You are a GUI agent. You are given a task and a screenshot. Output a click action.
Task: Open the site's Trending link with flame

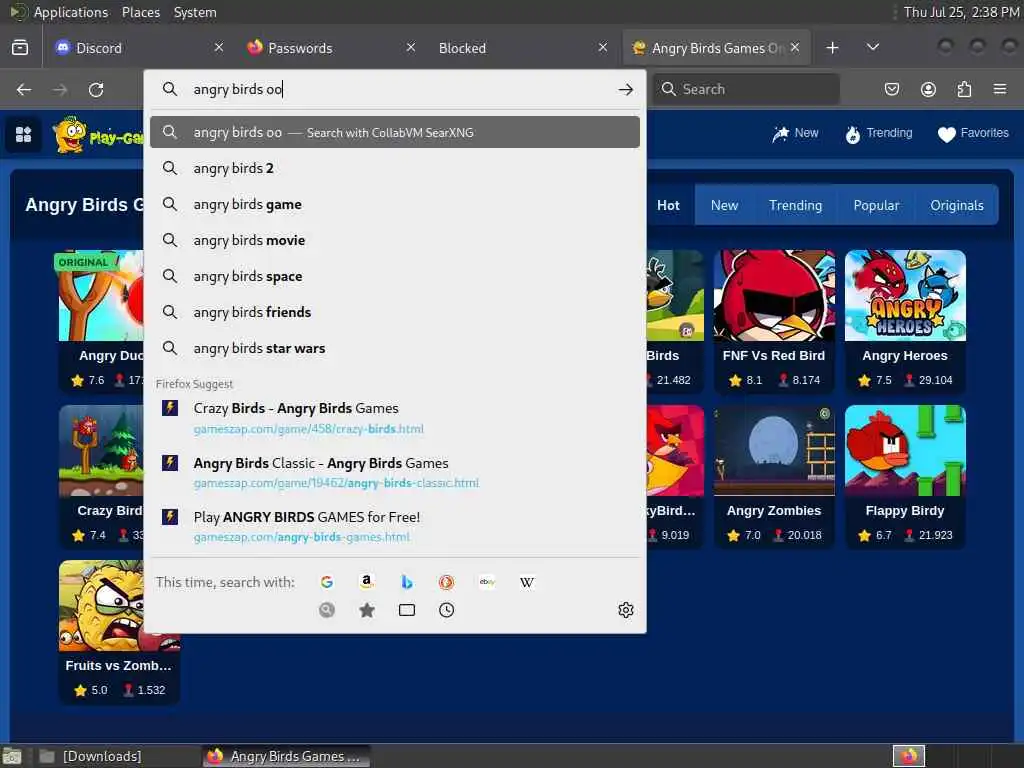point(879,133)
